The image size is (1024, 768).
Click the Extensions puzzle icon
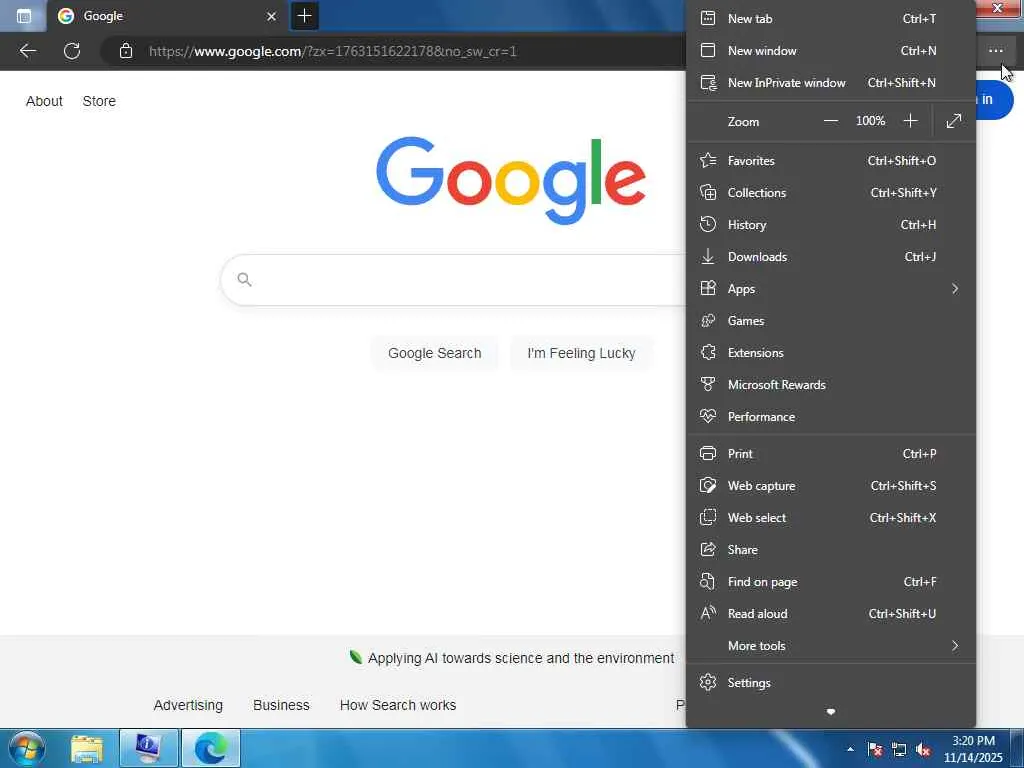coord(708,352)
